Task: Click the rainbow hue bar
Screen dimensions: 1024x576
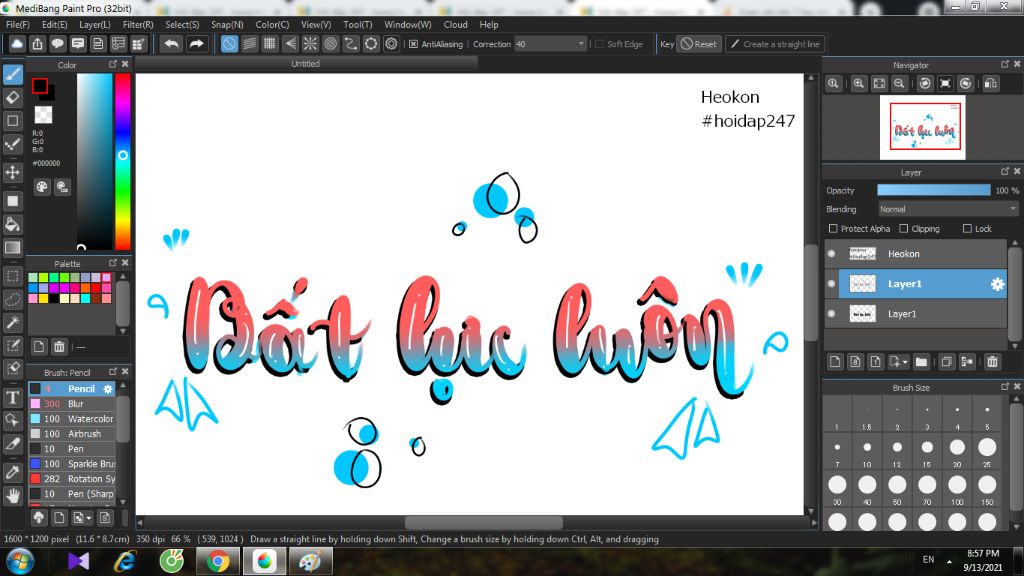Action: click(x=123, y=161)
